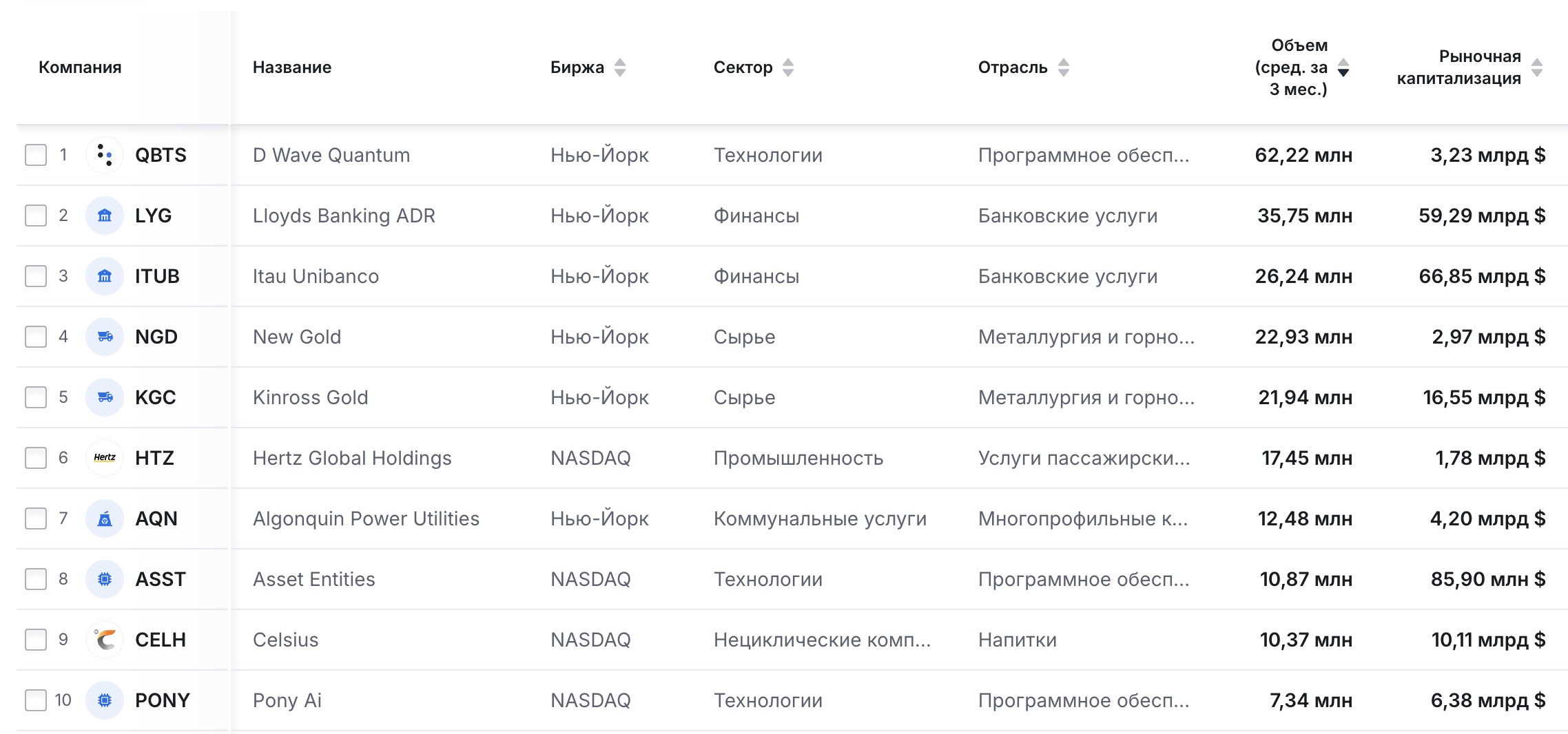Open the LYG ticker link
Image resolution: width=1568 pixels, height=734 pixels.
click(153, 216)
